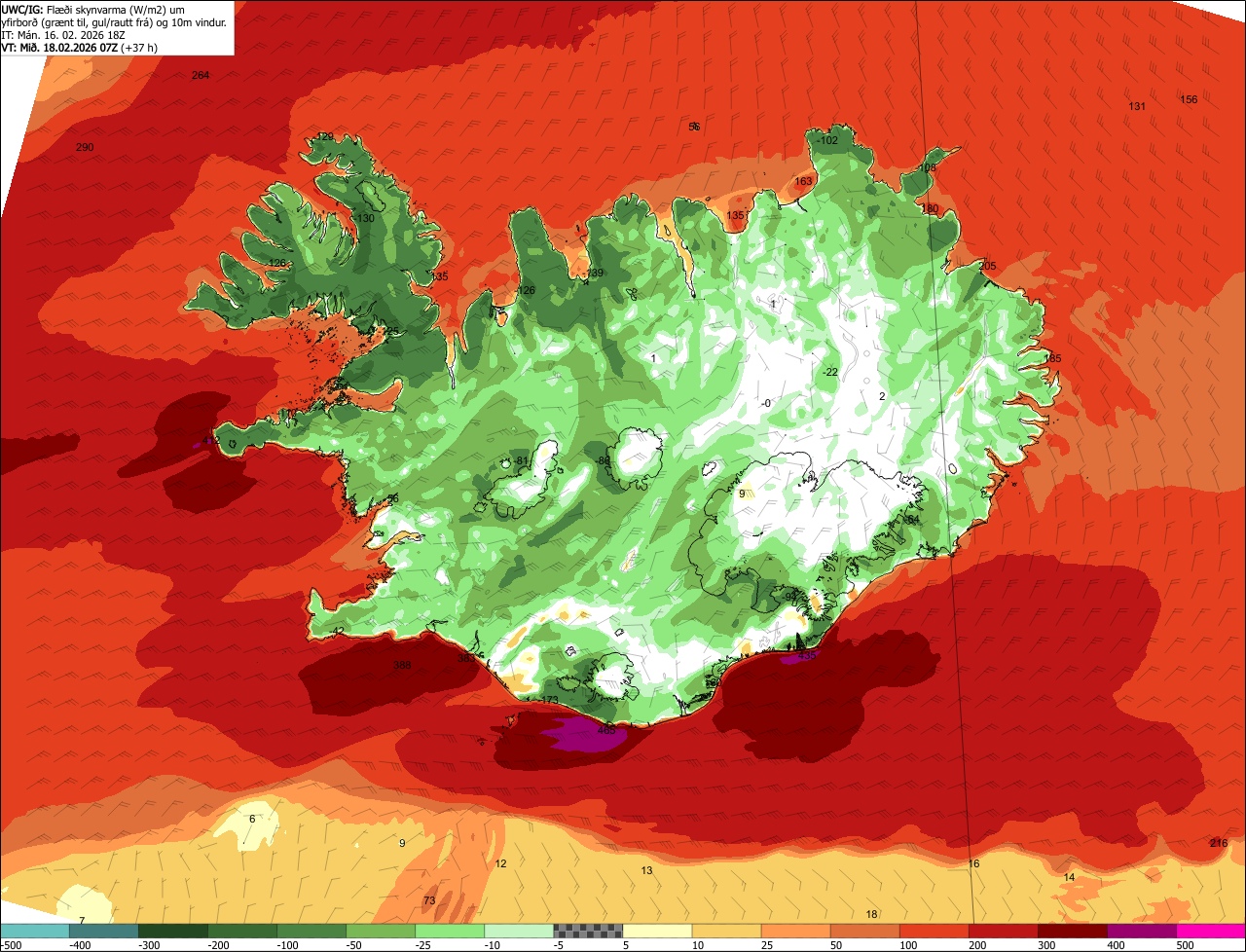Image resolution: width=1246 pixels, height=952 pixels.
Task: Click the magenta legend swatch after 500
Action: (x=1211, y=931)
